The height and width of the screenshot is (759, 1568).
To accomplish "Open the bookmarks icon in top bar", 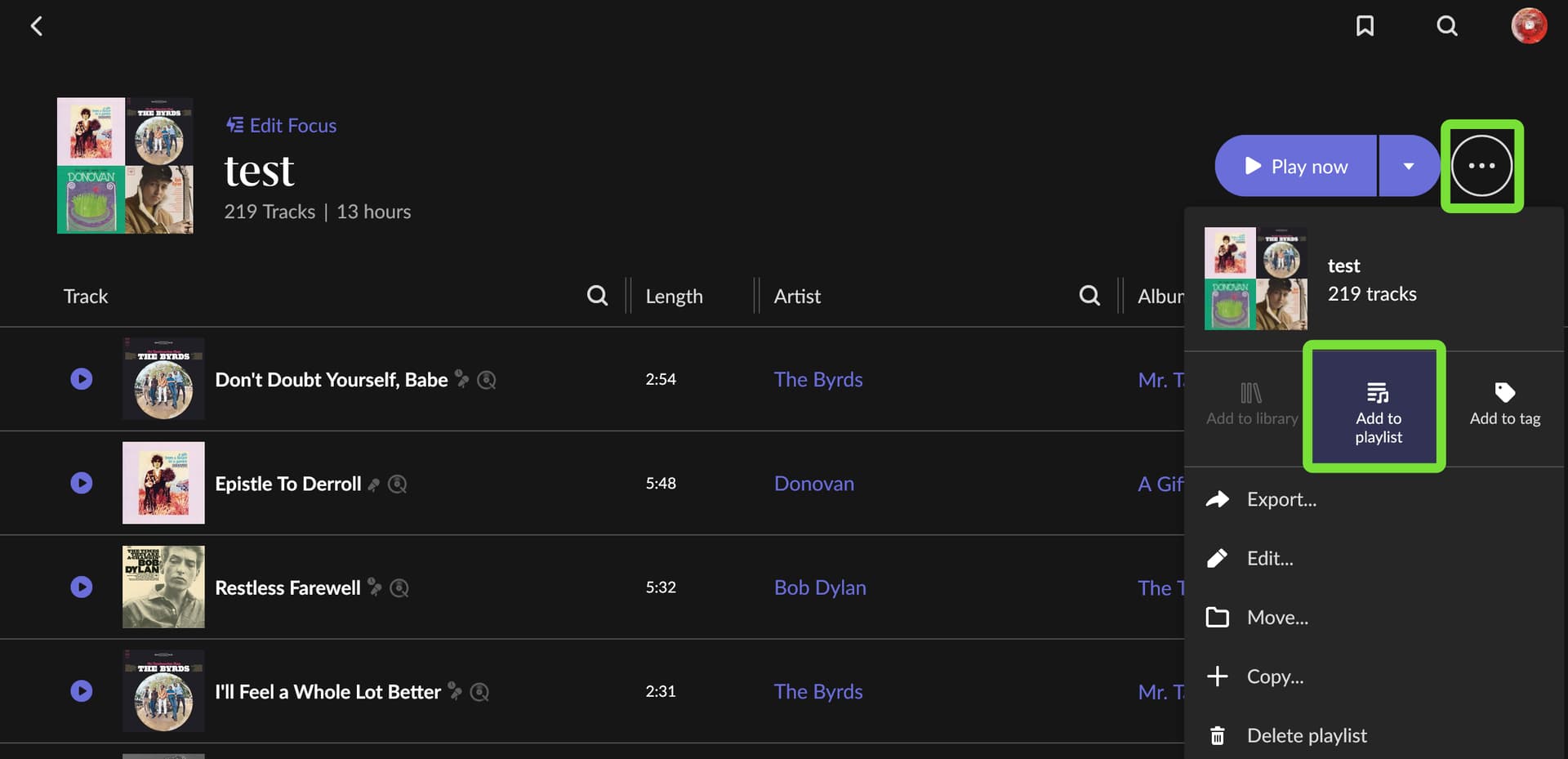I will 1365,26.
